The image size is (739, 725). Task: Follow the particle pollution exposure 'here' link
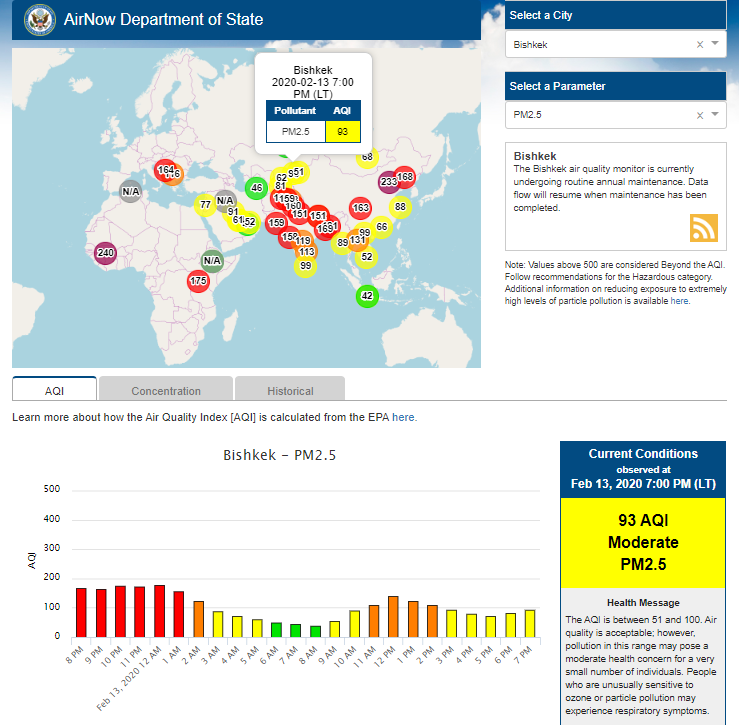point(679,300)
